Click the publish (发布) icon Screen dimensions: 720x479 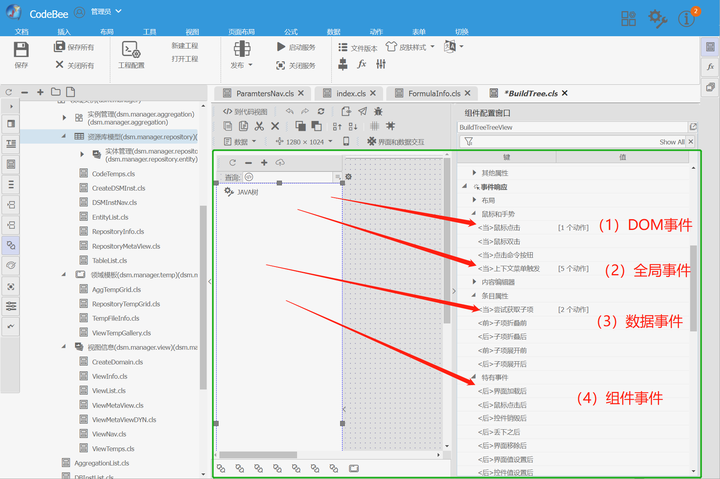pyautogui.click(x=242, y=49)
